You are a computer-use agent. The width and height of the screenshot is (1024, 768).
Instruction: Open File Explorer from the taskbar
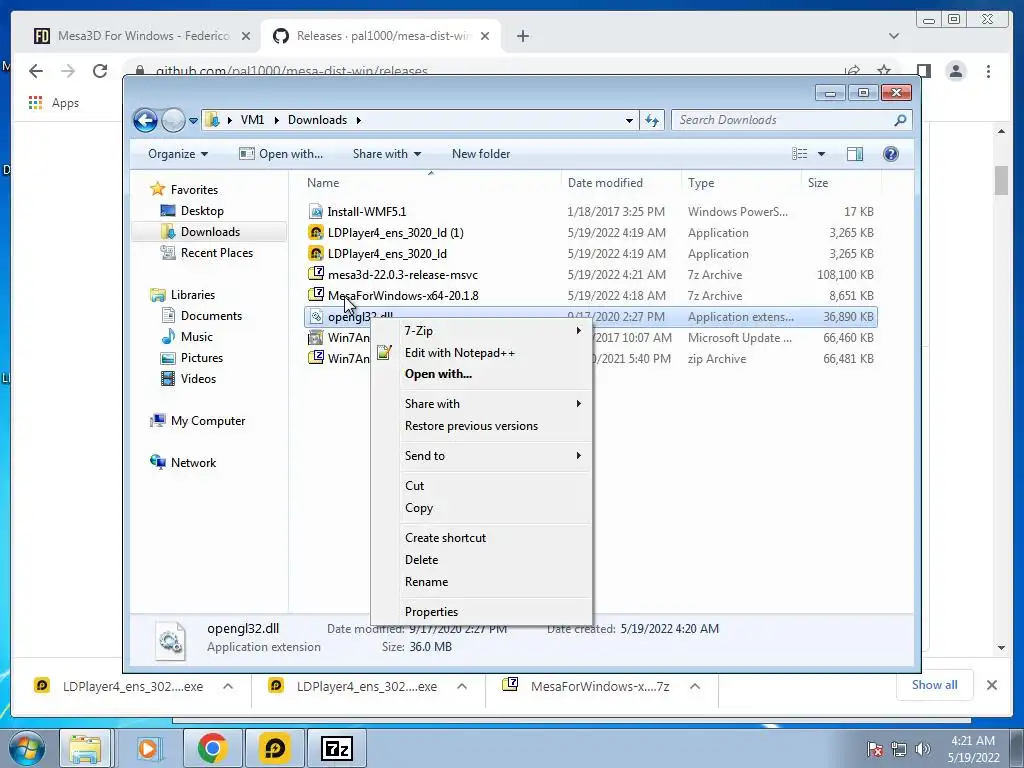(85, 748)
